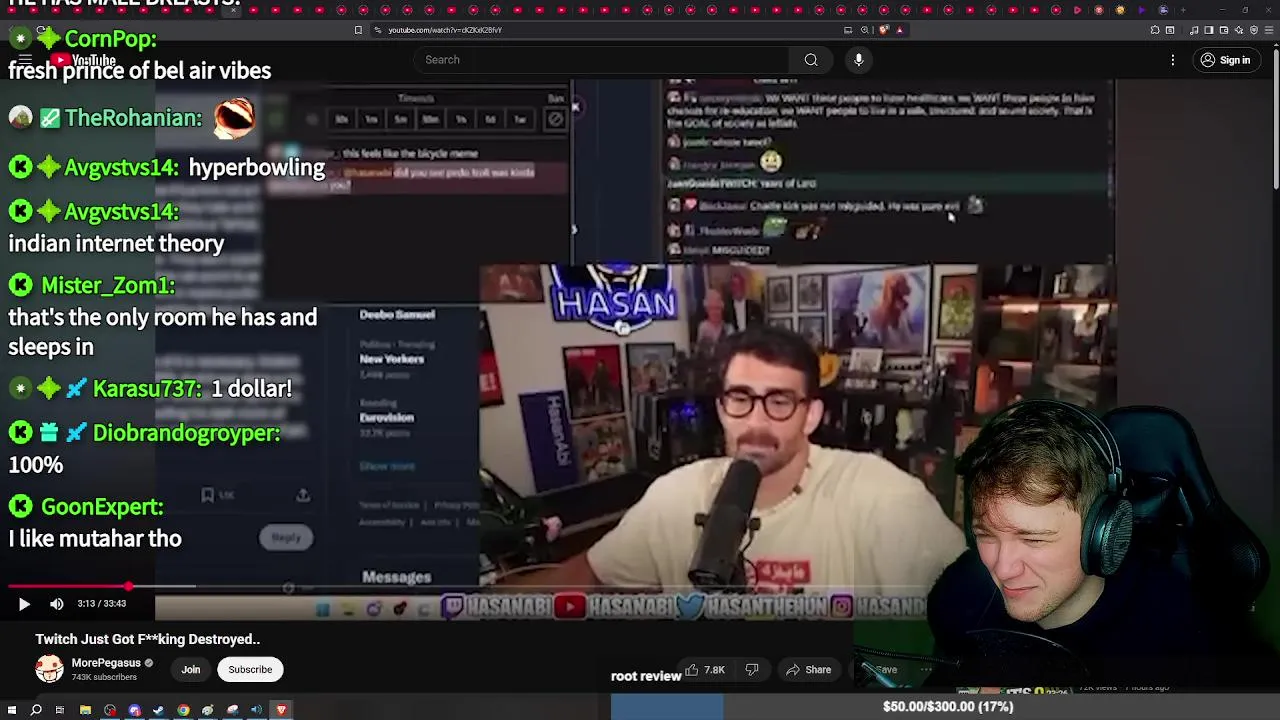Image resolution: width=1280 pixels, height=720 pixels.
Task: Click the YouTube logo in the header
Action: 84,61
